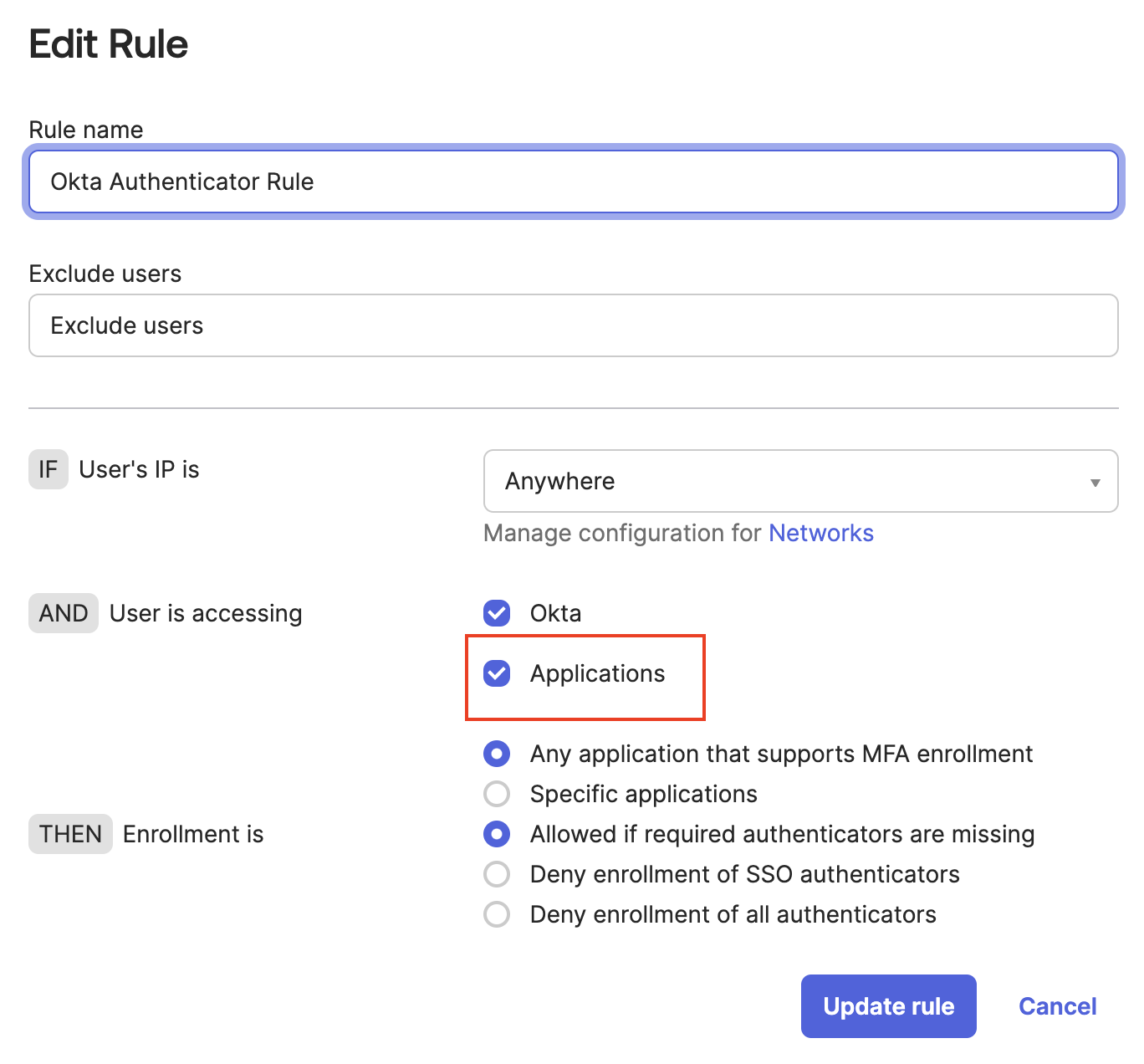Open the Networks configuration link
1144x1064 pixels.
pos(820,533)
